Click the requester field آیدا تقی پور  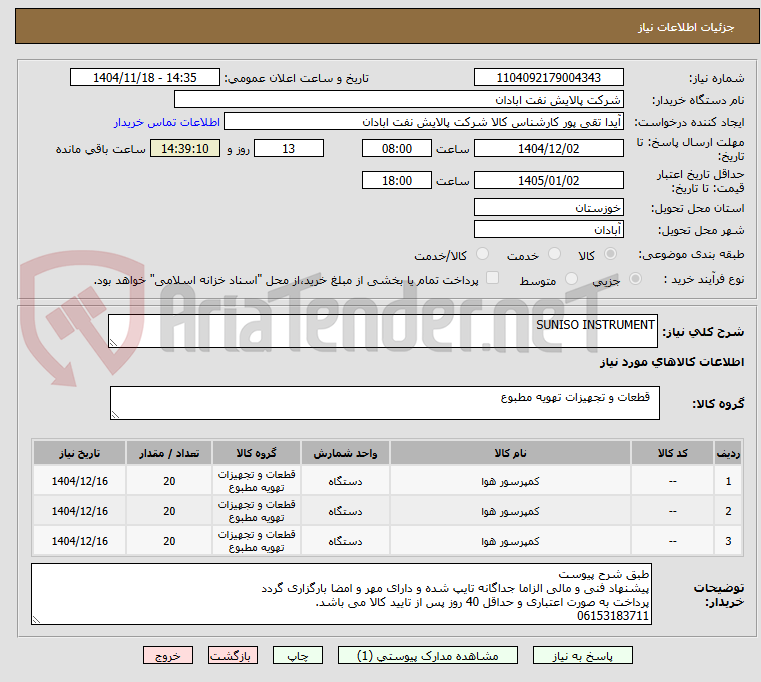point(424,121)
